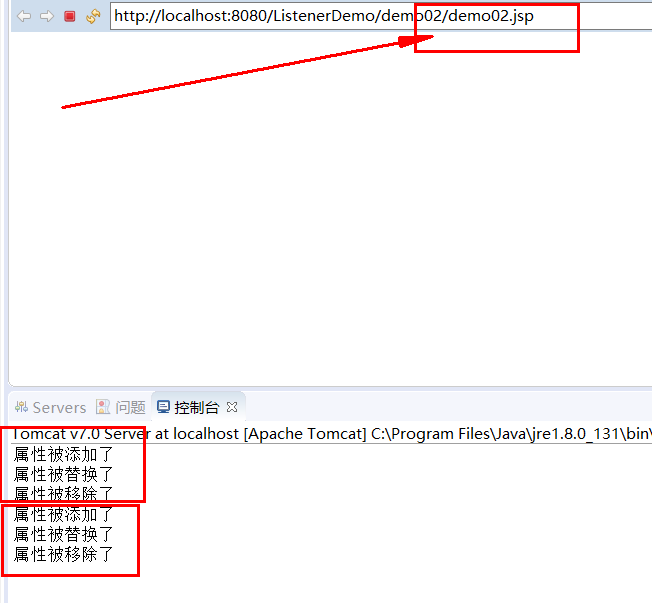Click the last 属性被添加了 console line

[x=63, y=514]
